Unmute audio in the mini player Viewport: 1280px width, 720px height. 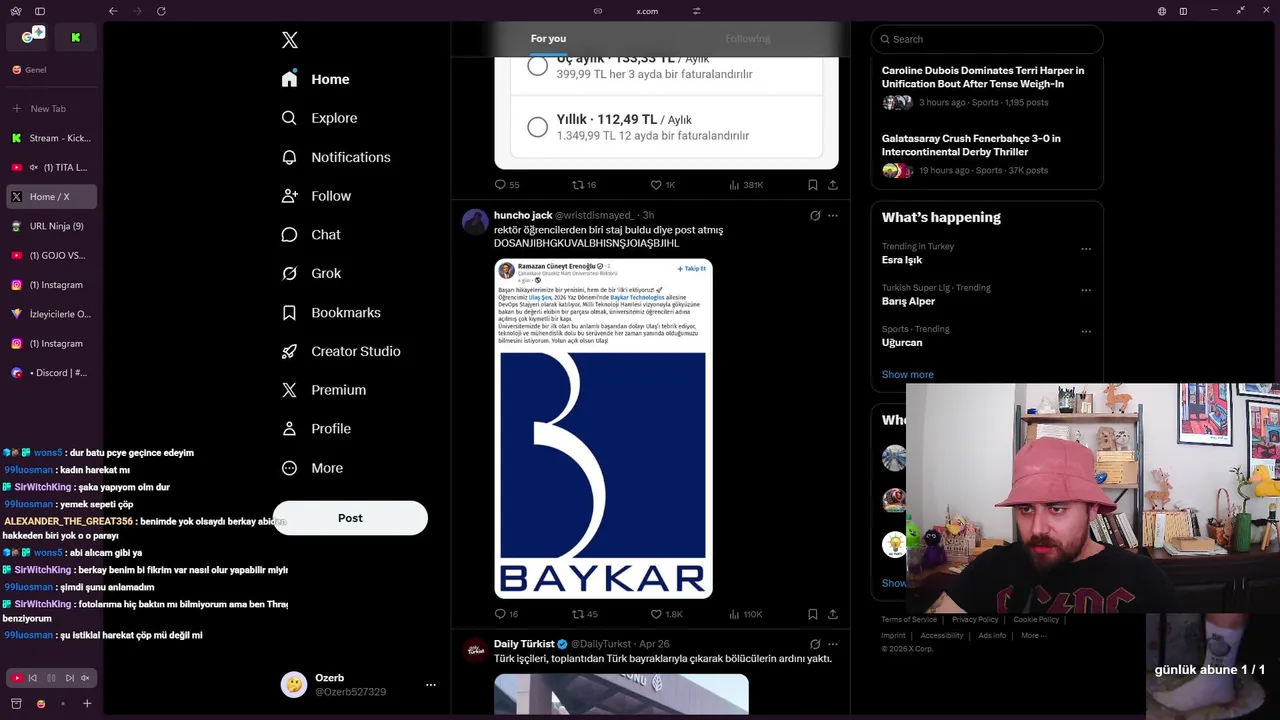(x=85, y=678)
